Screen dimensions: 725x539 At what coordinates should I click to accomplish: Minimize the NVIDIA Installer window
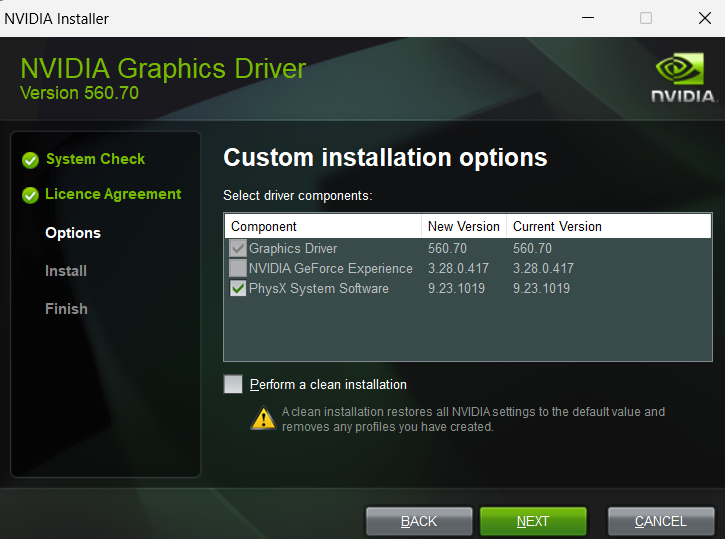click(588, 18)
